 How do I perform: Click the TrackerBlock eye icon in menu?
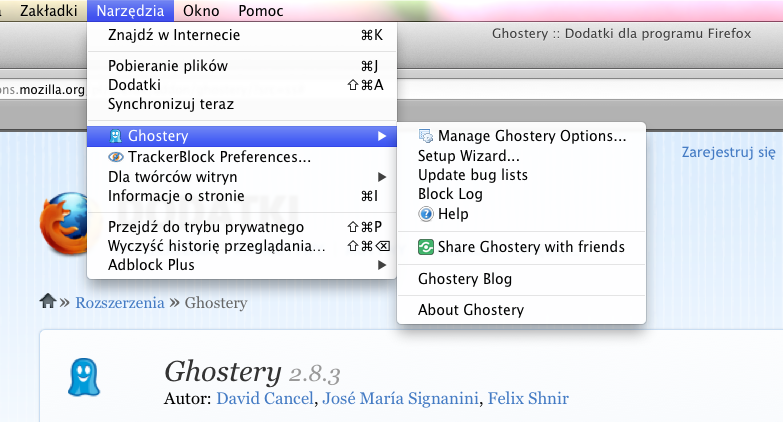click(117, 157)
